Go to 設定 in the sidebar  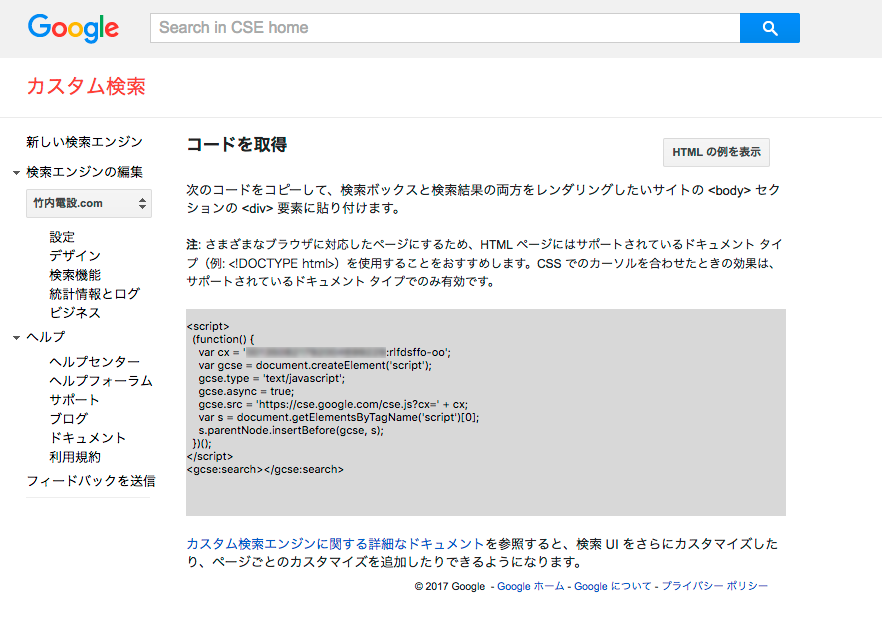(x=62, y=237)
